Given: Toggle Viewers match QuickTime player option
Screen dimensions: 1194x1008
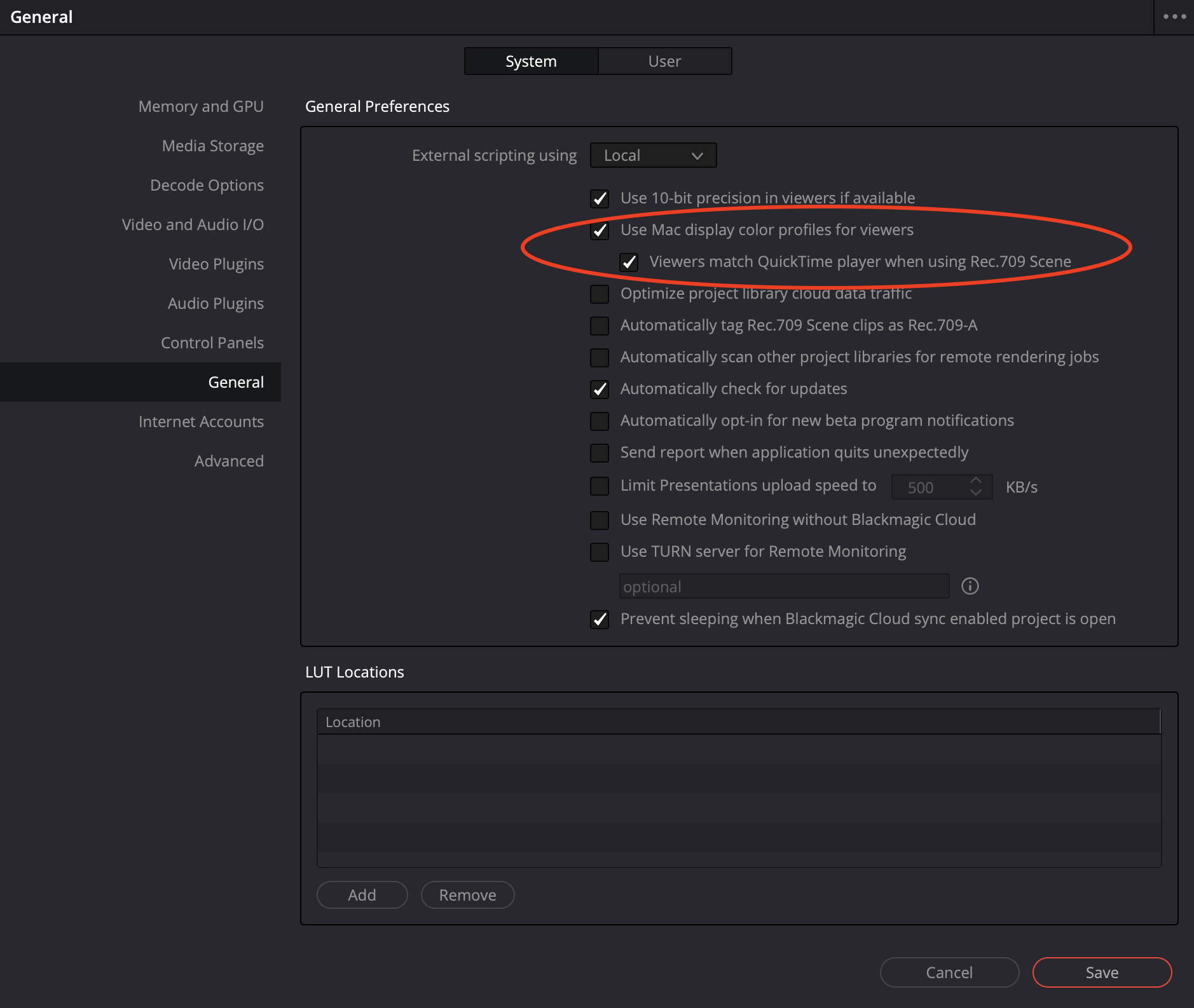Looking at the screenshot, I should point(629,262).
